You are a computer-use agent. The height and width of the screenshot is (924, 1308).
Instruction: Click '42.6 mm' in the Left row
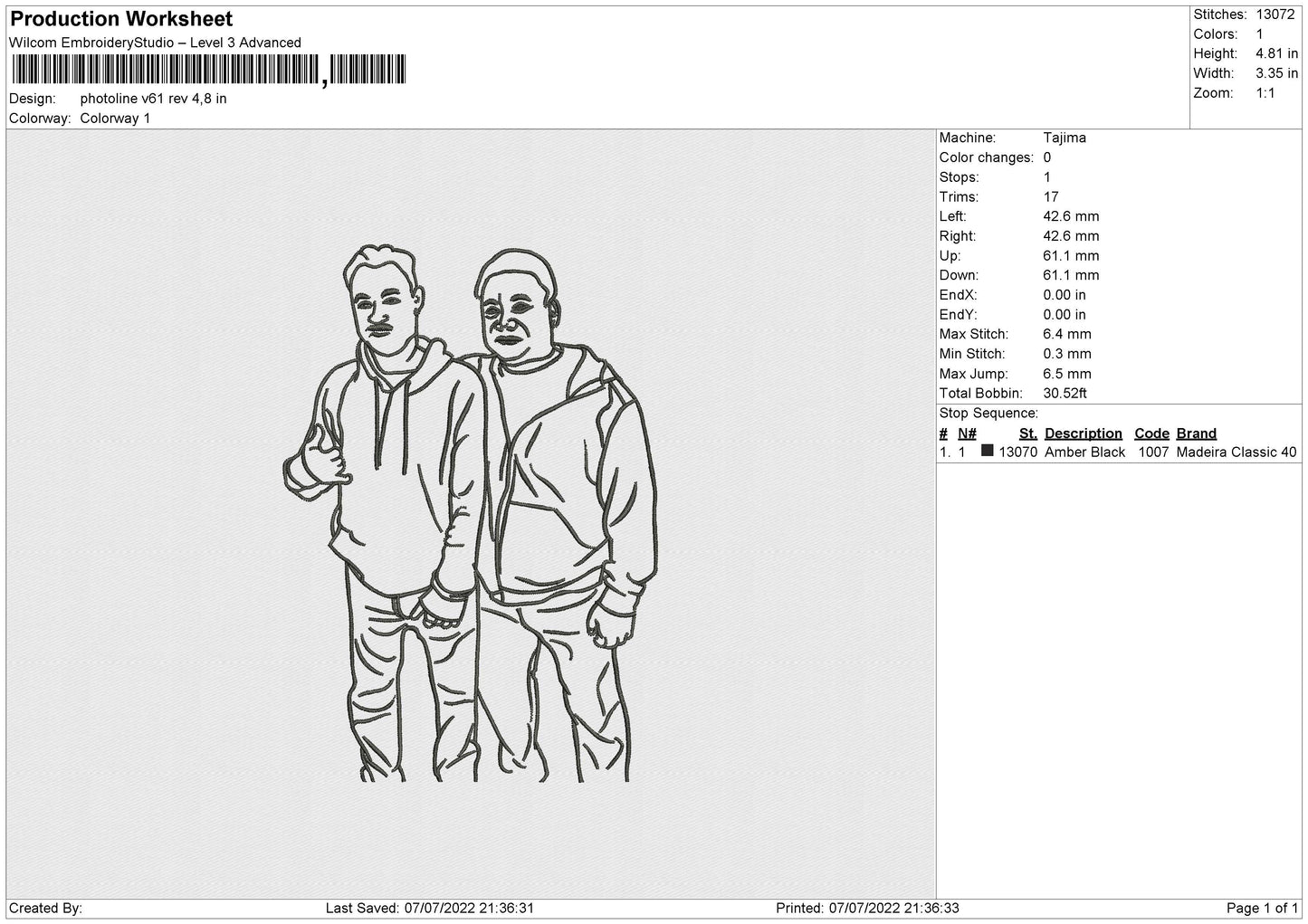tap(1071, 216)
